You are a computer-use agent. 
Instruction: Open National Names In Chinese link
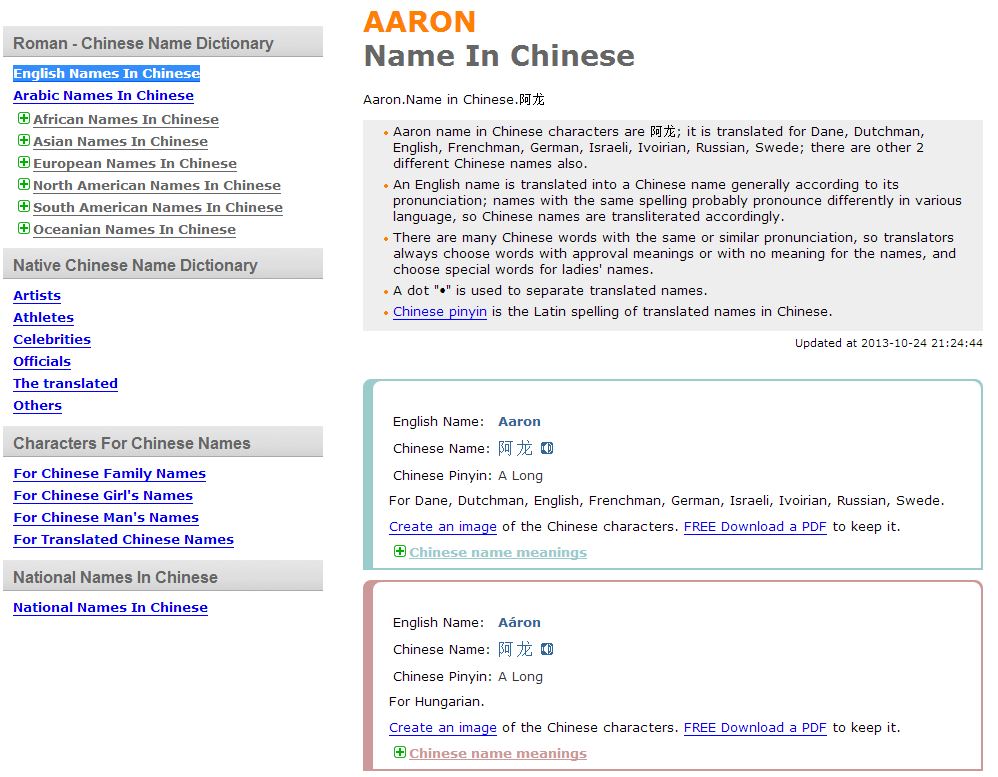110,608
